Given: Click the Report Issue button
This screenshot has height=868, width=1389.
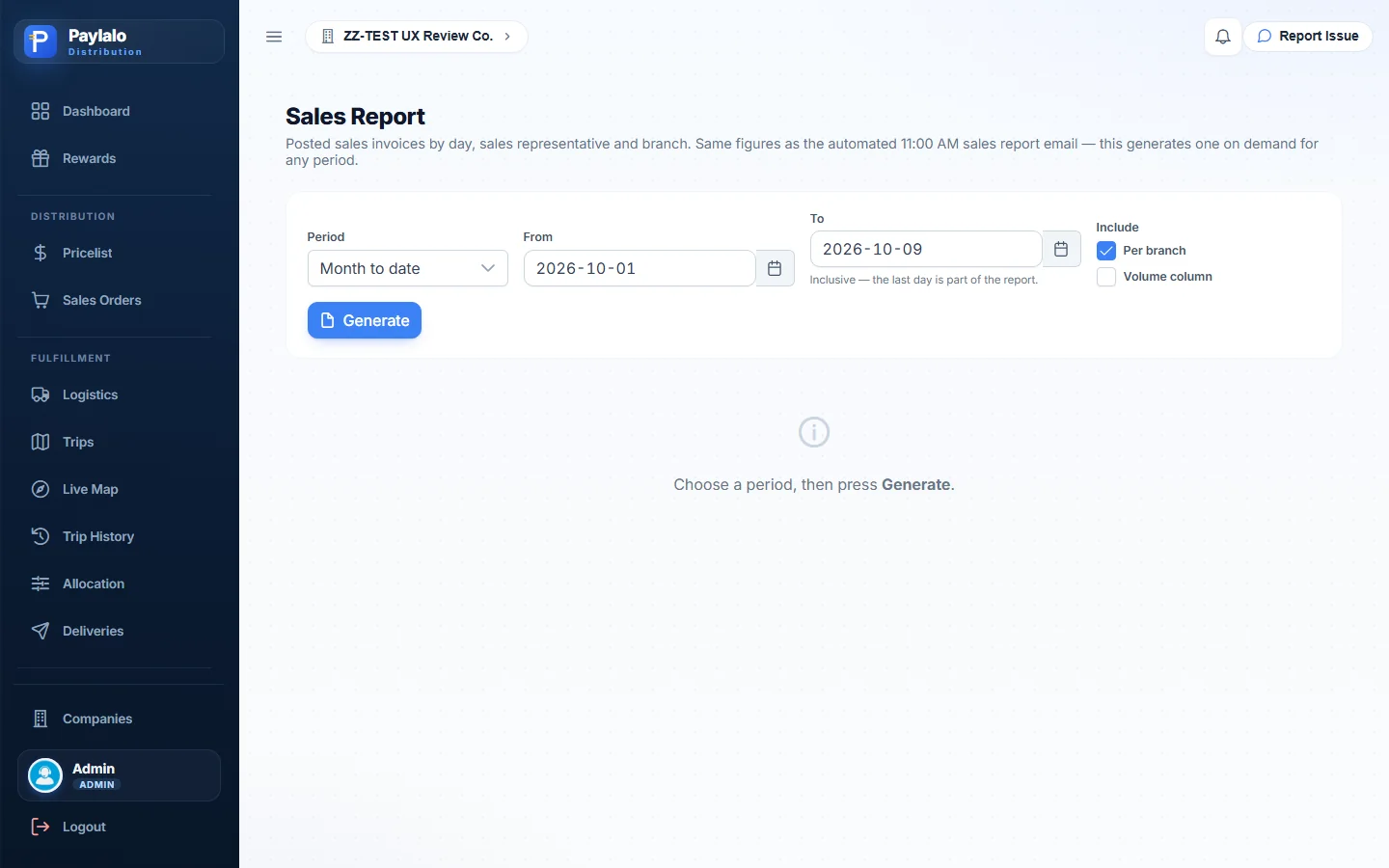Looking at the screenshot, I should click(x=1308, y=37).
